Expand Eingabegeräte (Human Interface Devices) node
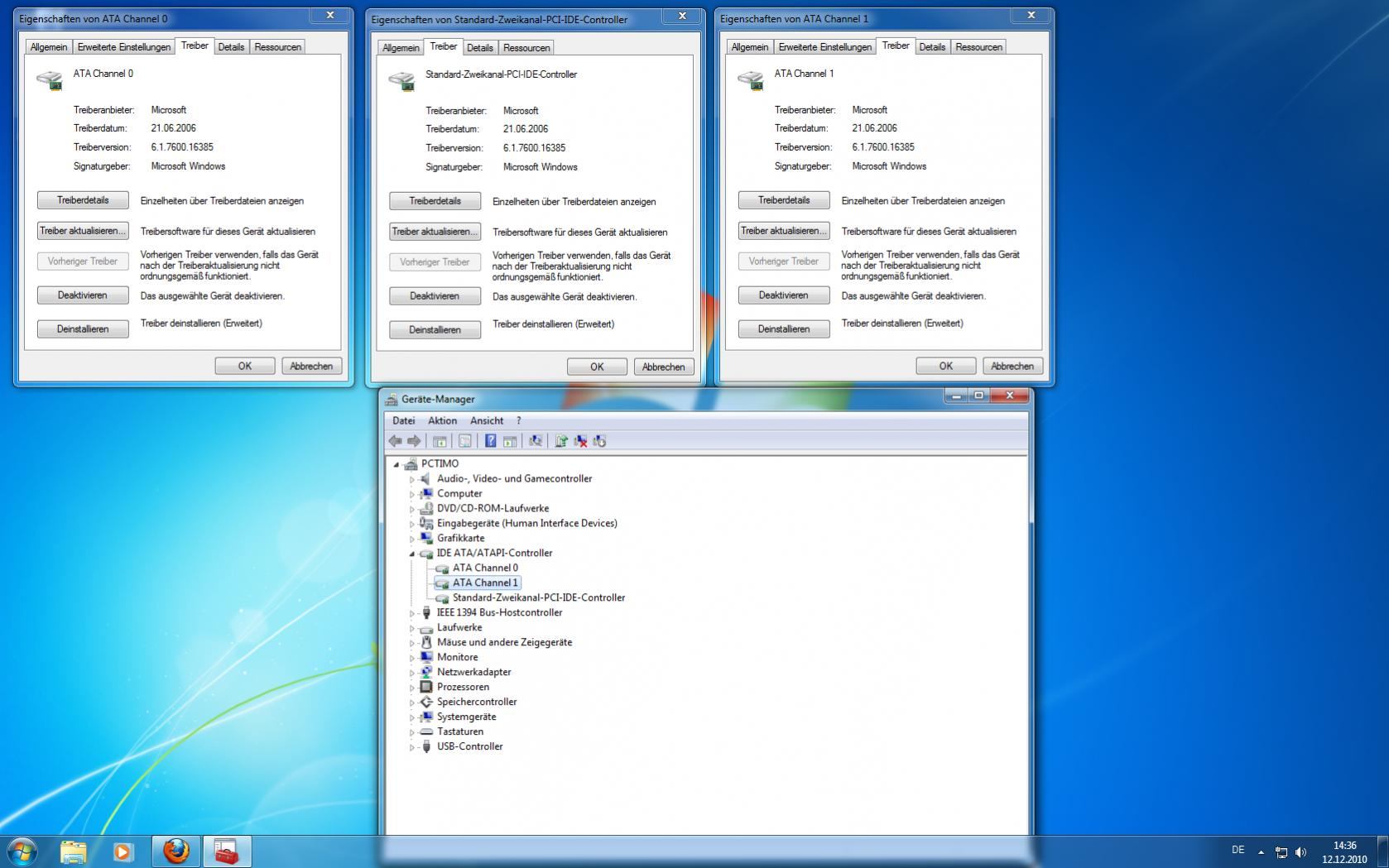Screen dimensions: 1389x868 411,524
